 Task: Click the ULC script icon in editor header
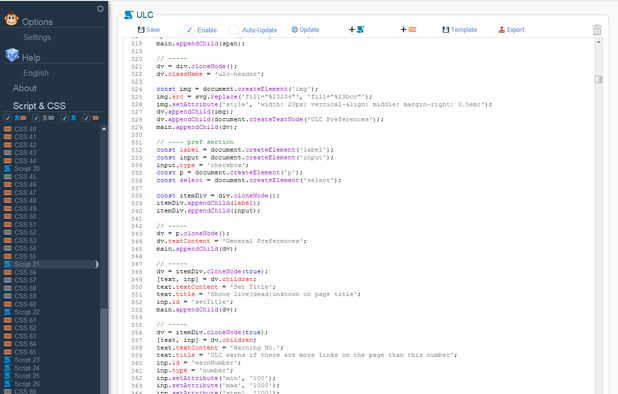[x=128, y=15]
